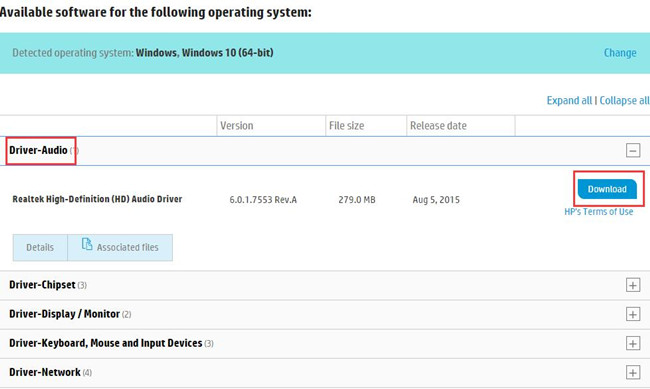Click the 279.0 MB file size
650x389 pixels.
pyautogui.click(x=357, y=200)
